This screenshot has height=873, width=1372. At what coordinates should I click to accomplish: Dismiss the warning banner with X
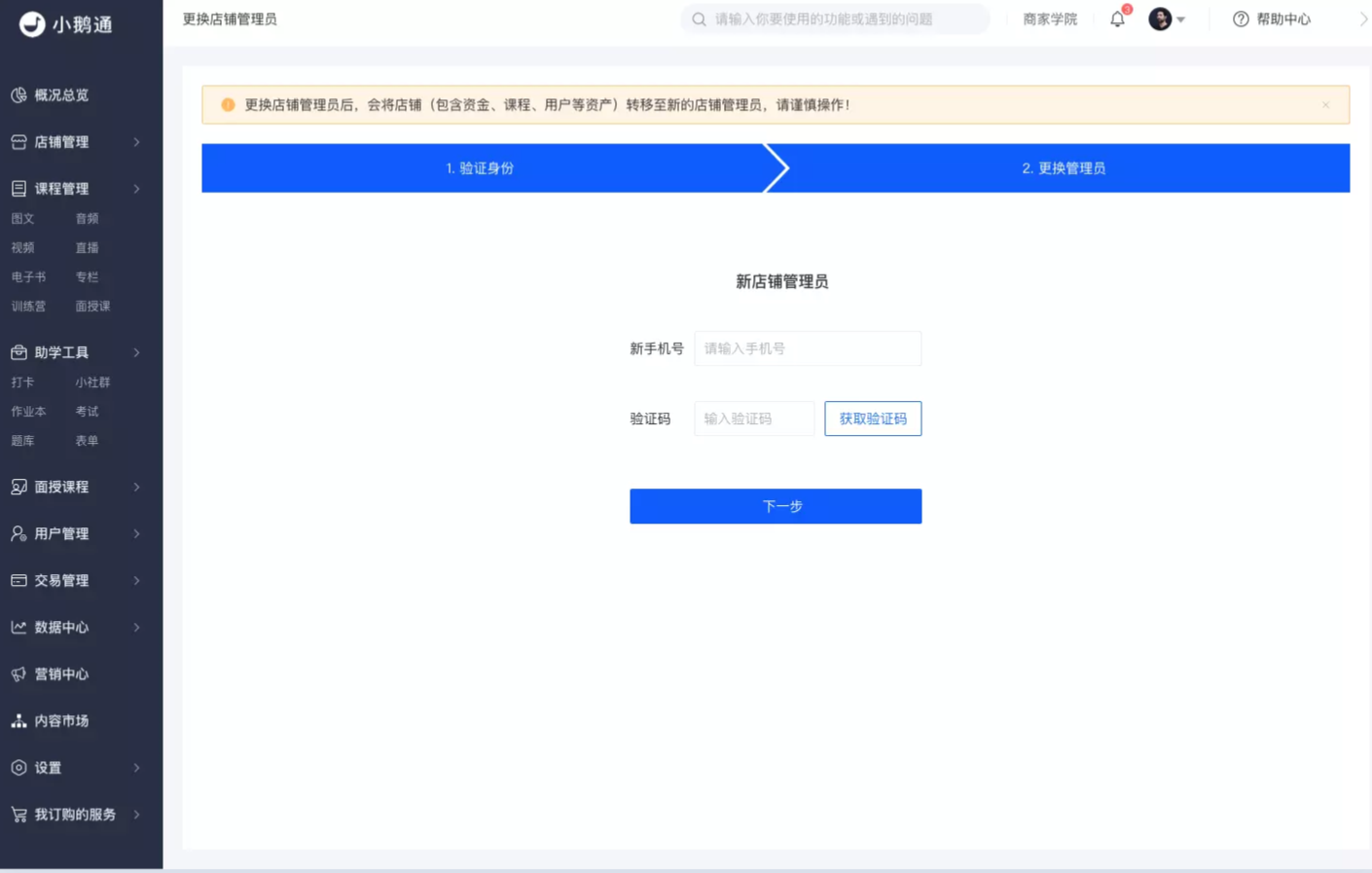pyautogui.click(x=1325, y=105)
